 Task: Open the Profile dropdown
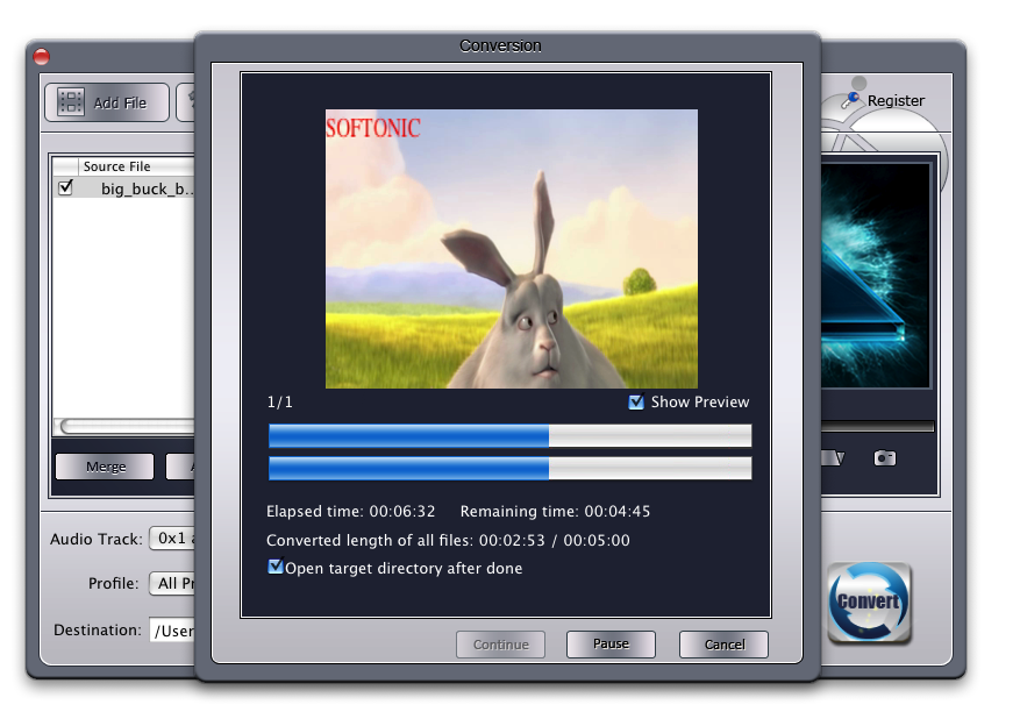(x=172, y=583)
